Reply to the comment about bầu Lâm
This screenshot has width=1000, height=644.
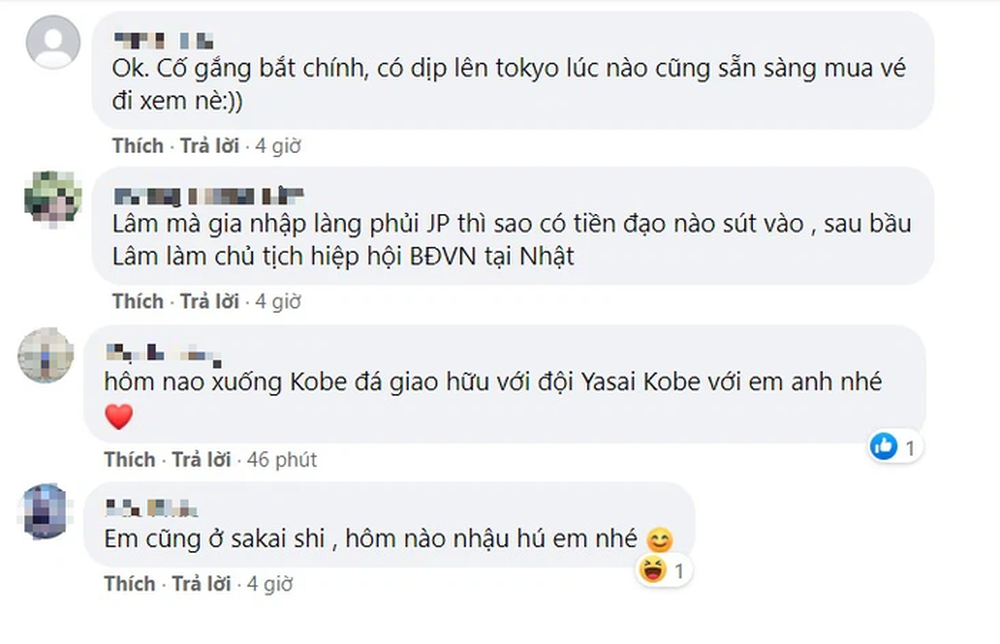tap(209, 301)
